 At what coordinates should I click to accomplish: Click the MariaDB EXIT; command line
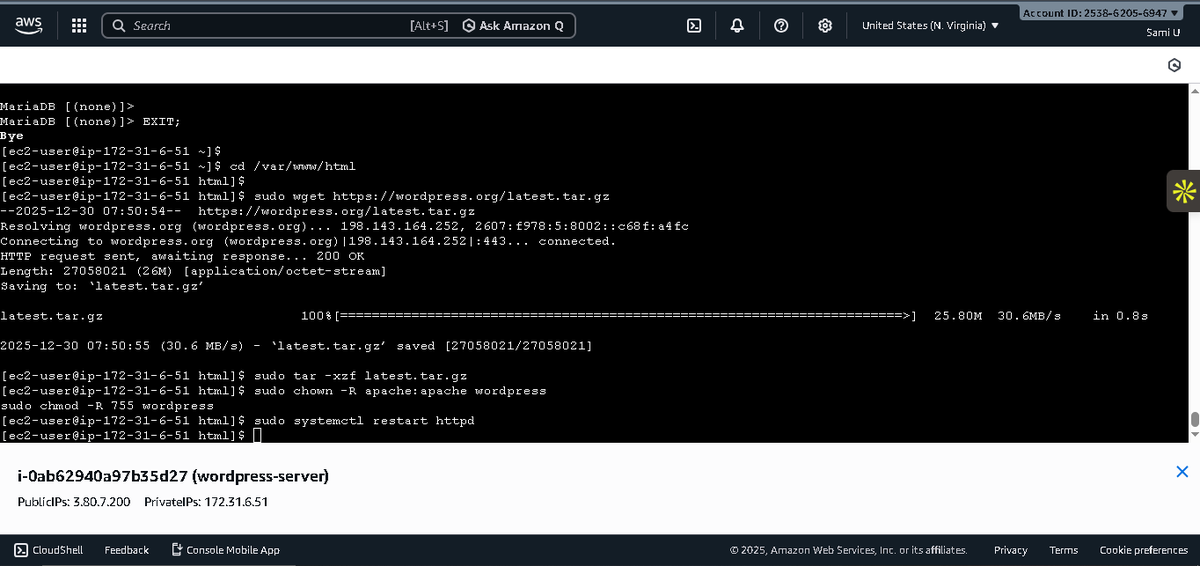pyautogui.click(x=90, y=121)
